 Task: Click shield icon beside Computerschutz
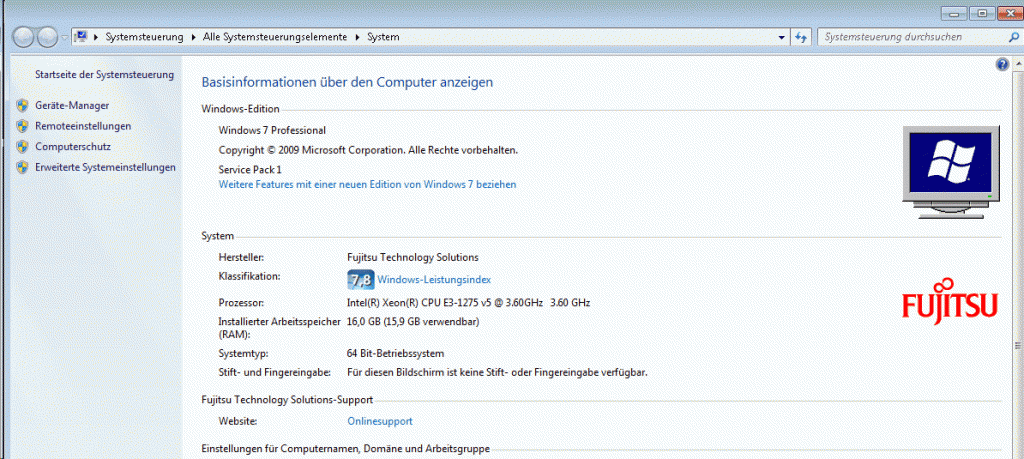(x=23, y=147)
